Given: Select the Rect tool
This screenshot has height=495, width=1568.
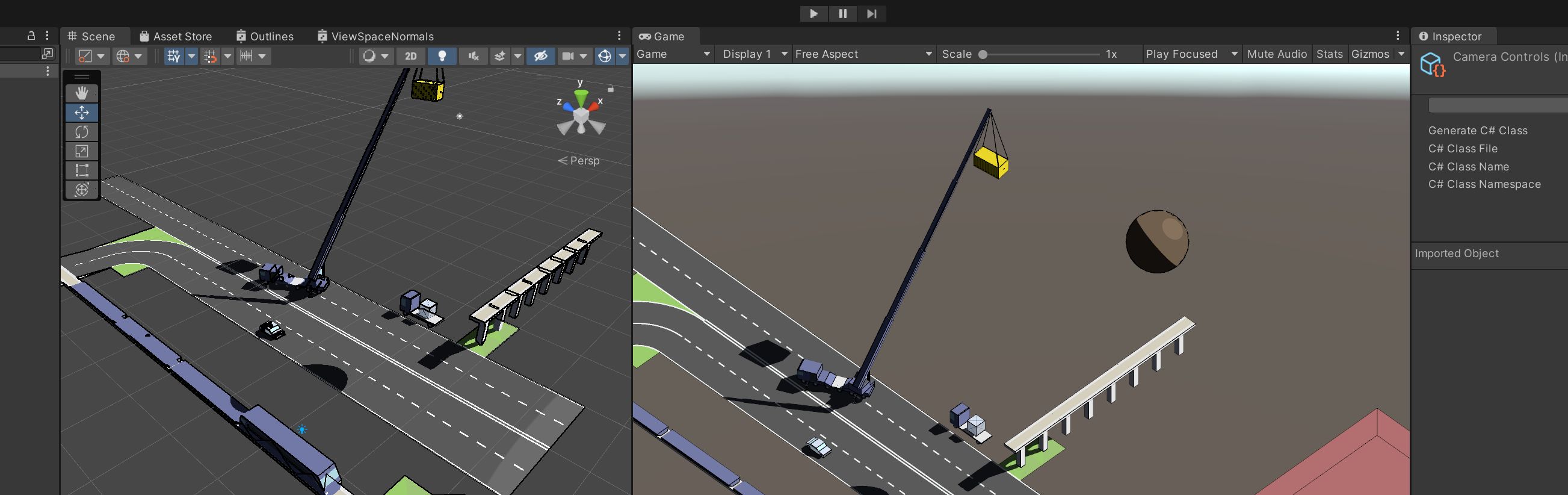Looking at the screenshot, I should tap(82, 170).
